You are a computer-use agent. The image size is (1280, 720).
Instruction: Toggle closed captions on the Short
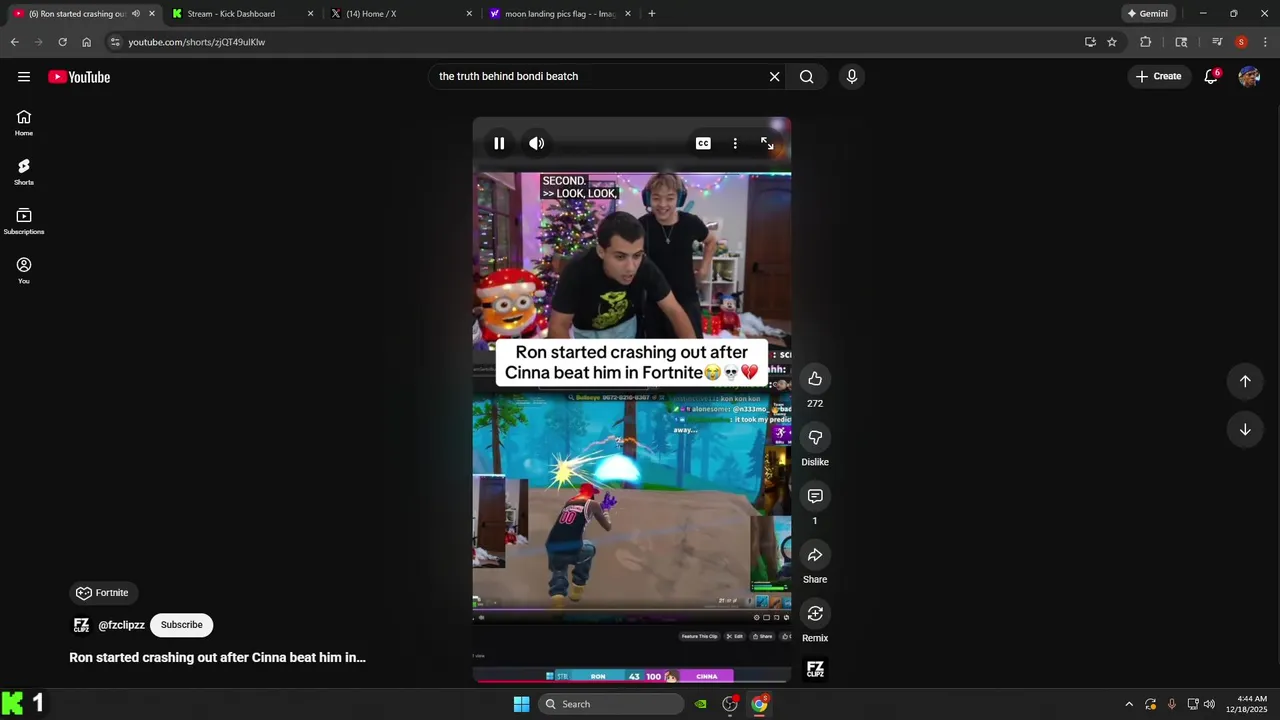703,143
